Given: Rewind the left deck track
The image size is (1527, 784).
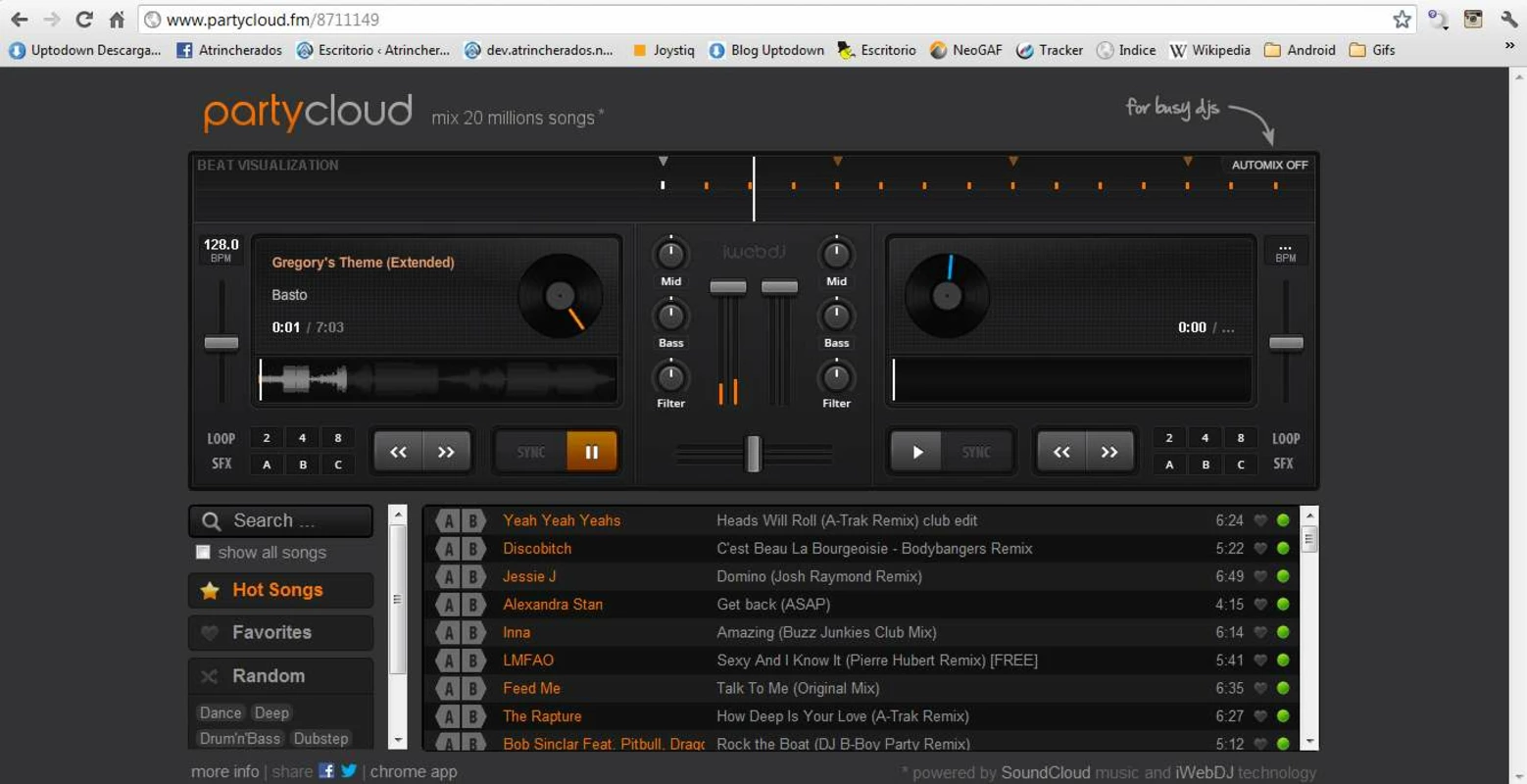Looking at the screenshot, I should pos(398,452).
